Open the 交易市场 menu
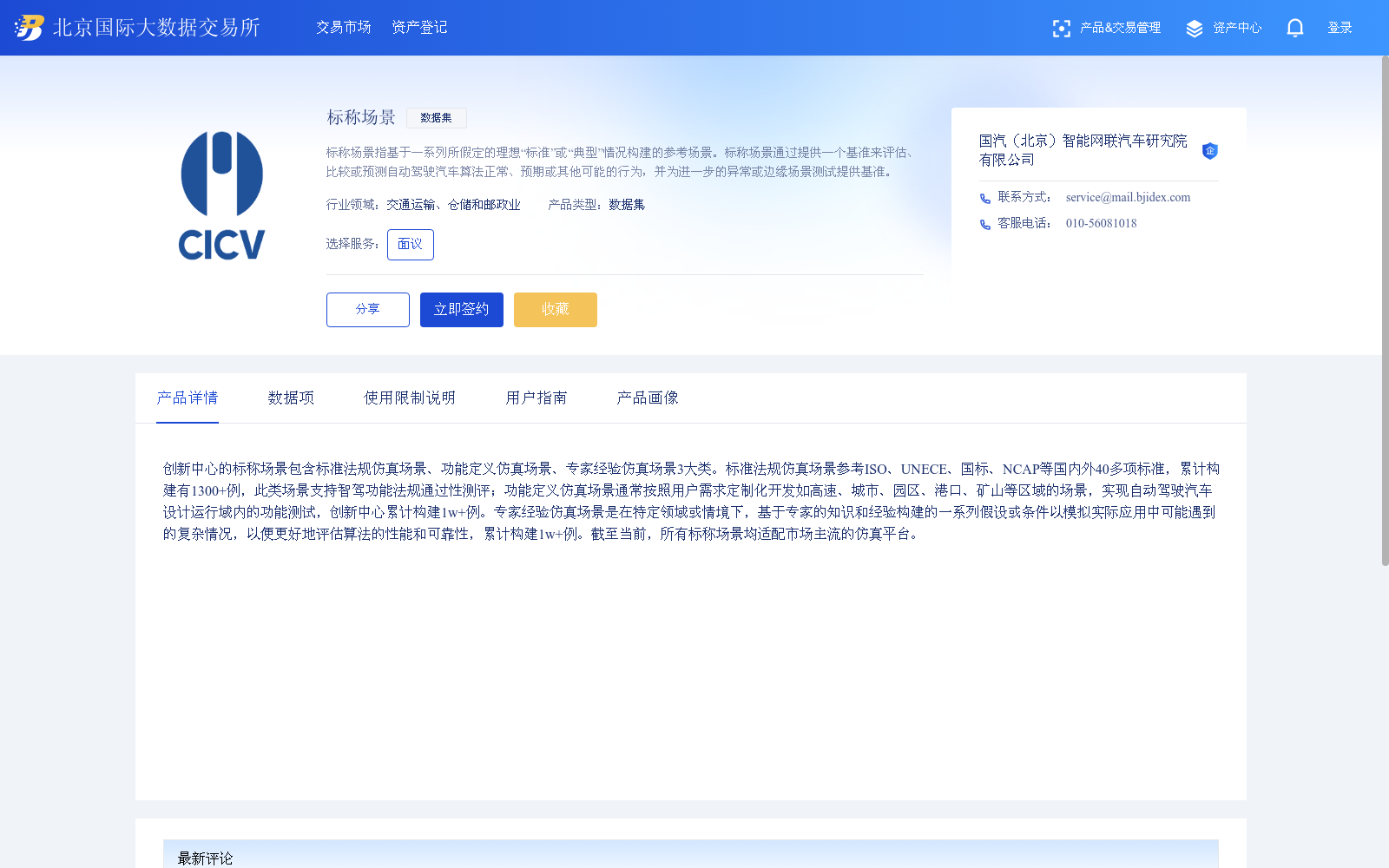The height and width of the screenshot is (868, 1389). pyautogui.click(x=344, y=28)
